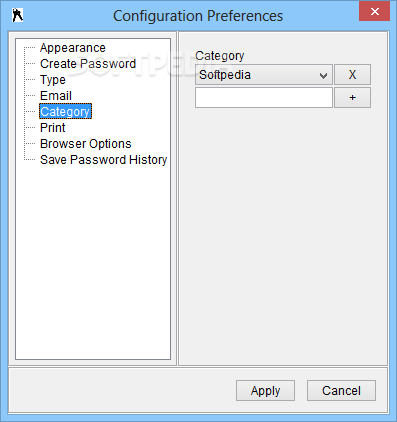
Task: Show Browser Options settings
Action: click(86, 144)
